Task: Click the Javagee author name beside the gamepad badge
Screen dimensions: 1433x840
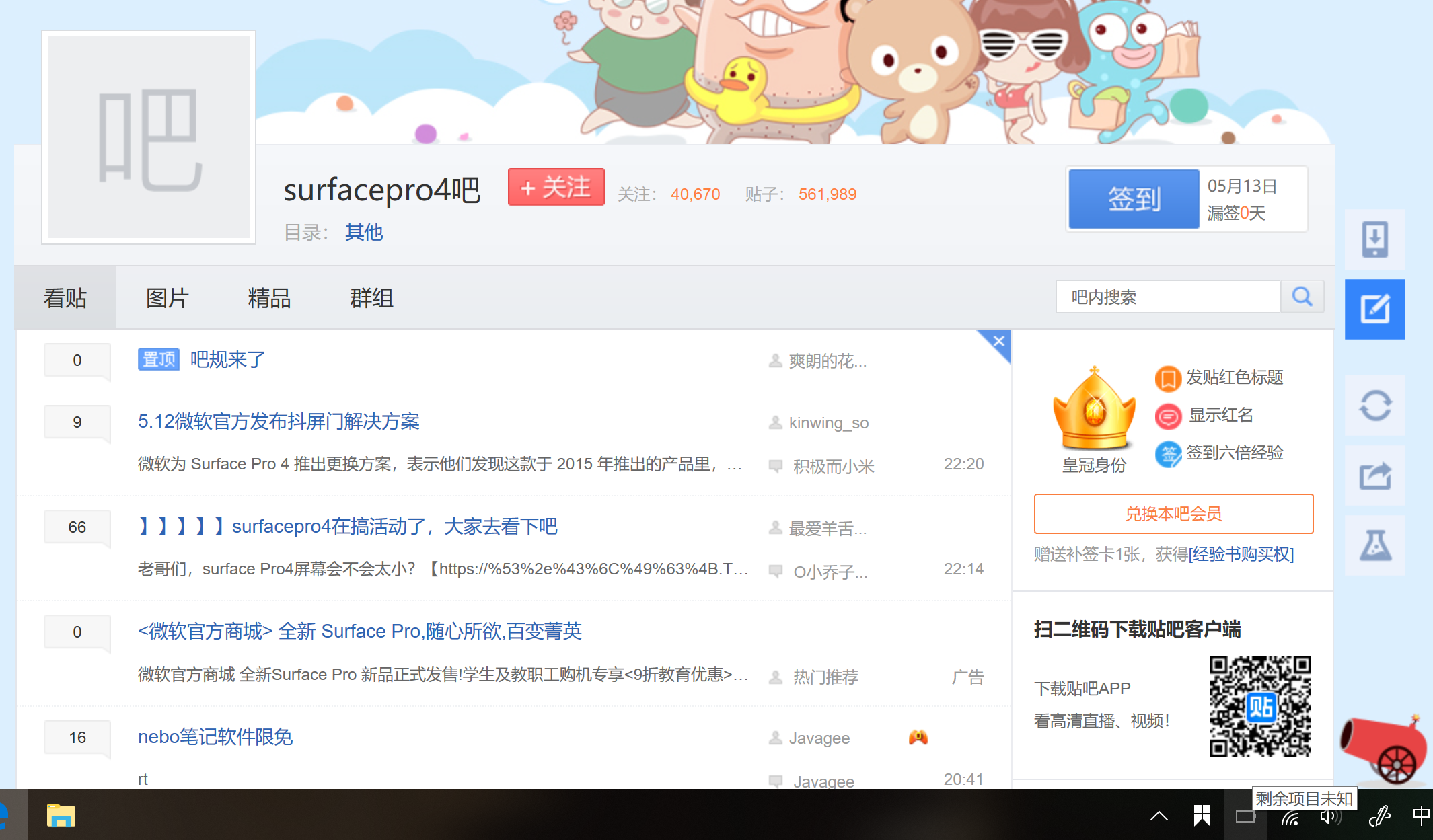Action: [x=819, y=738]
